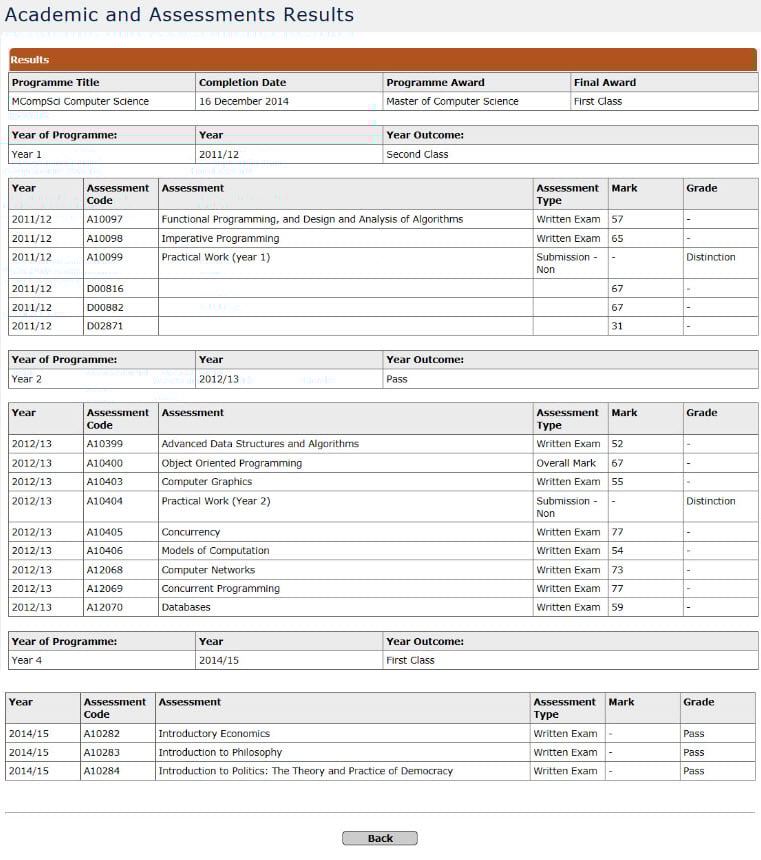The height and width of the screenshot is (860, 761).
Task: Select Practical Work (year 1) assessment
Action: (x=216, y=257)
